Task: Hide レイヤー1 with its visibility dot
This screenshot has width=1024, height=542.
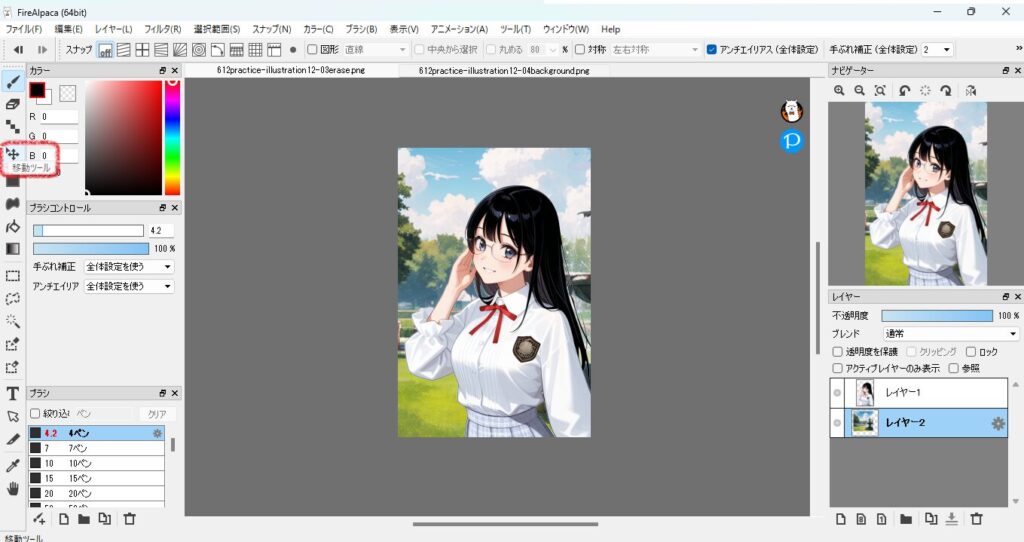Action: pyautogui.click(x=837, y=392)
